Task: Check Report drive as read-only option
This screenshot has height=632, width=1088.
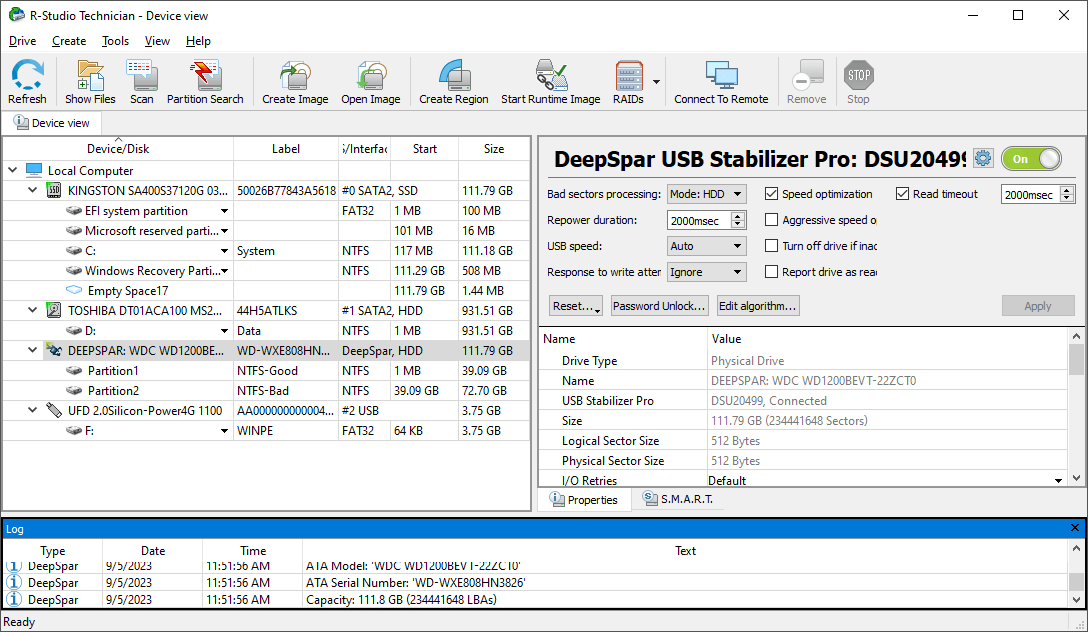Action: click(x=771, y=272)
